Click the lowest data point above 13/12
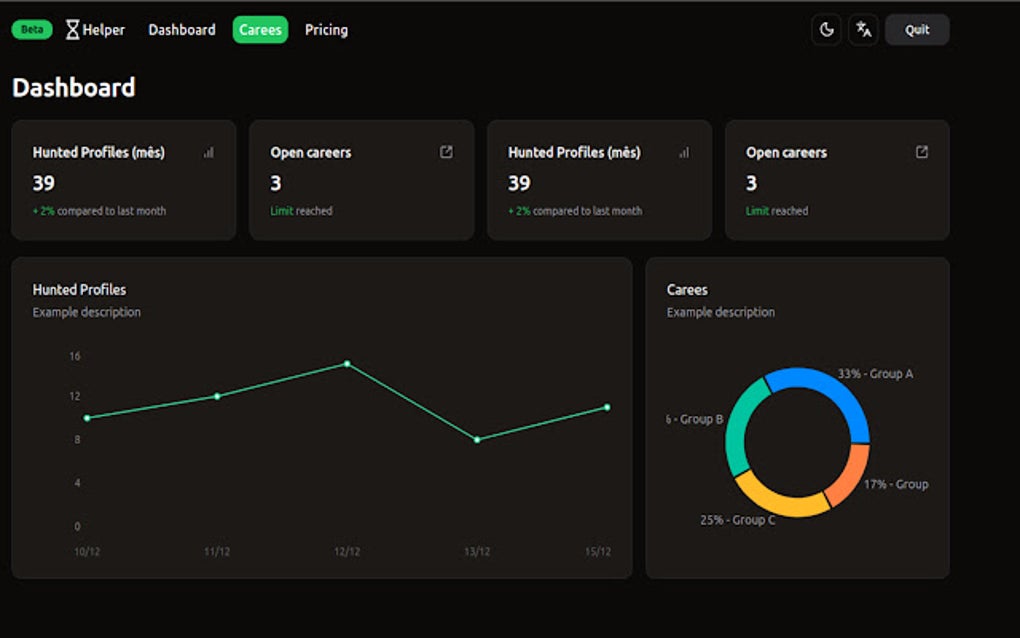The width and height of the screenshot is (1020, 638). [477, 440]
